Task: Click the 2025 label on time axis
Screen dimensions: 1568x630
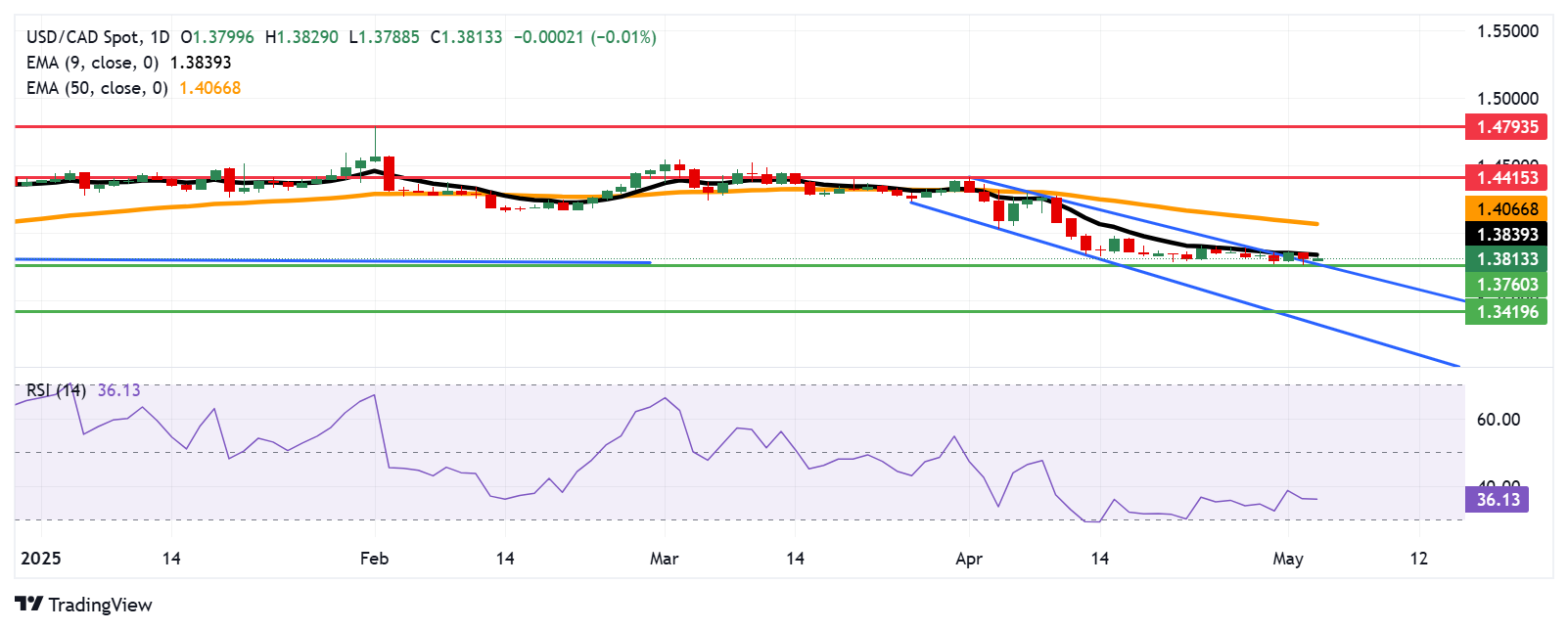Action: pos(41,559)
